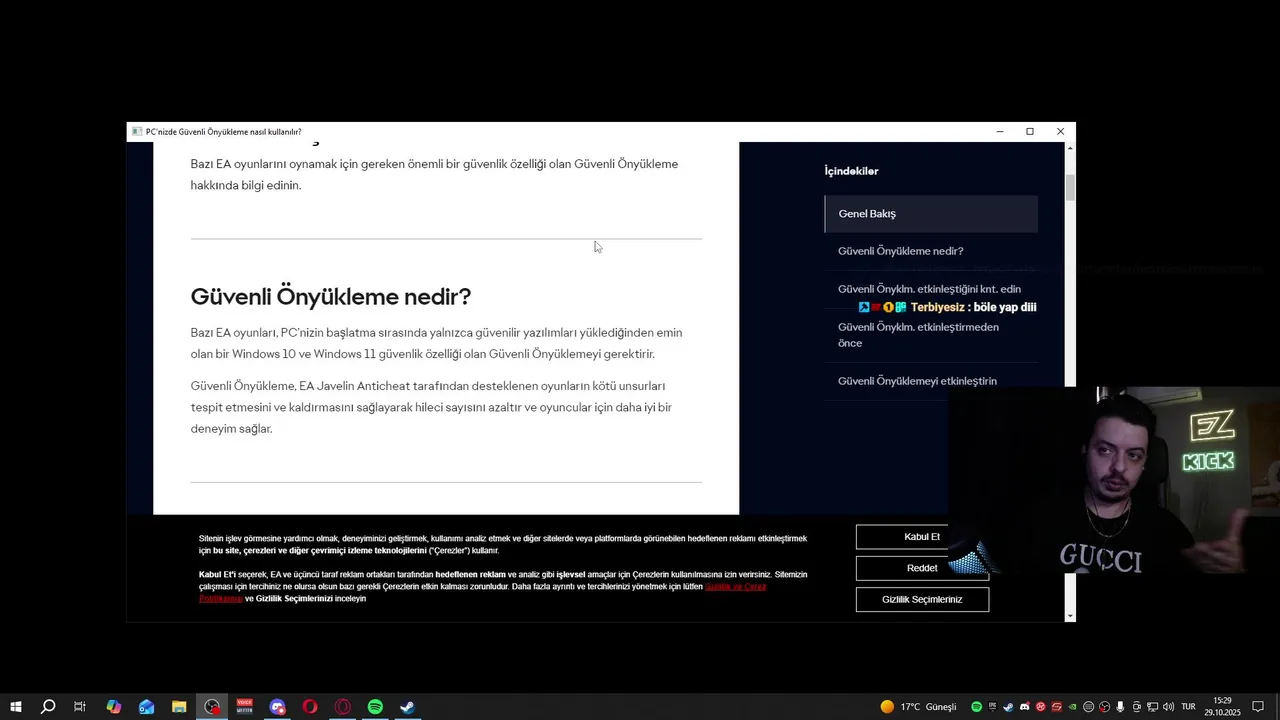
Task: Open red Gizlilik ve Çerez Politikamız link
Action: (735, 587)
